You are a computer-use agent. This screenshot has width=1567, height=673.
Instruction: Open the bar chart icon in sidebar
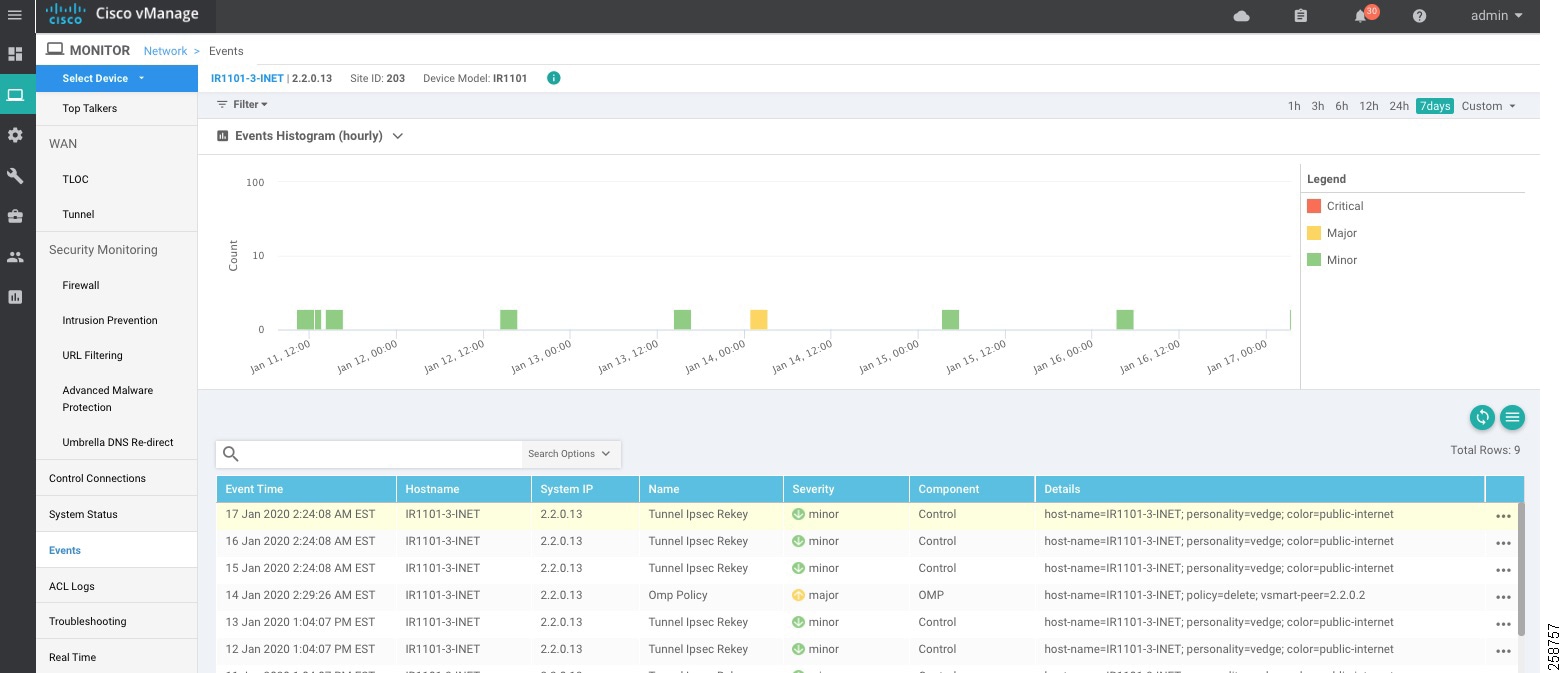click(x=15, y=297)
